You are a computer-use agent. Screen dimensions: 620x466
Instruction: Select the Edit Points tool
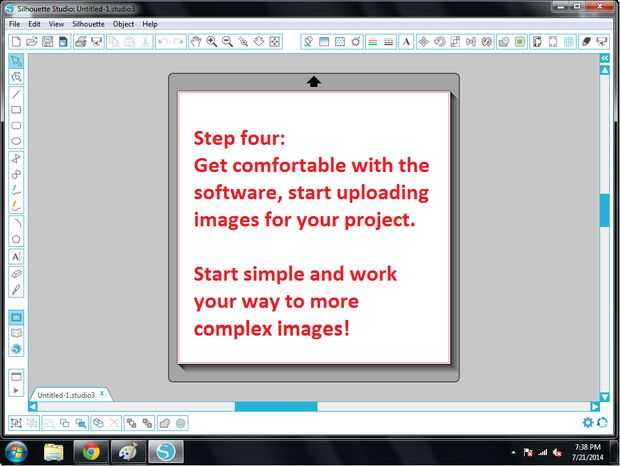coord(16,77)
